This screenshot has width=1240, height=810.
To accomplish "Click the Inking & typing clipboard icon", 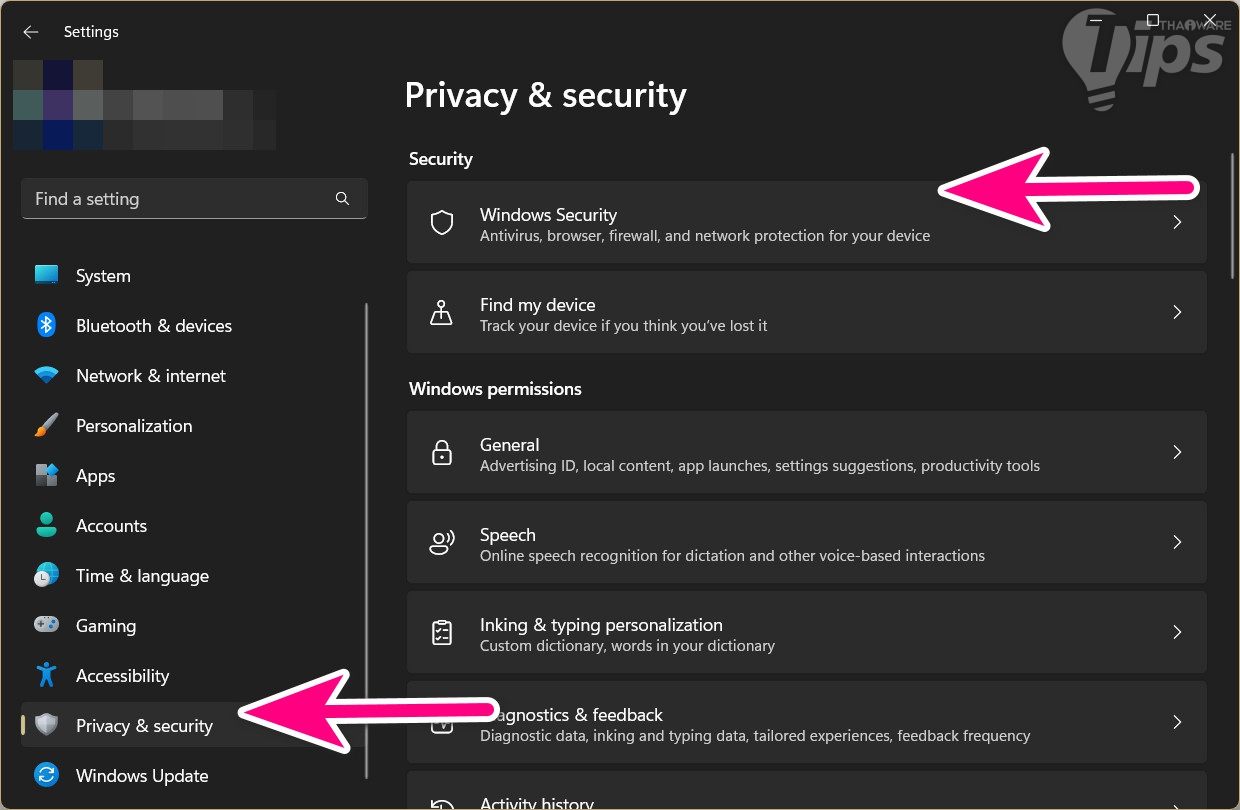I will 441,632.
